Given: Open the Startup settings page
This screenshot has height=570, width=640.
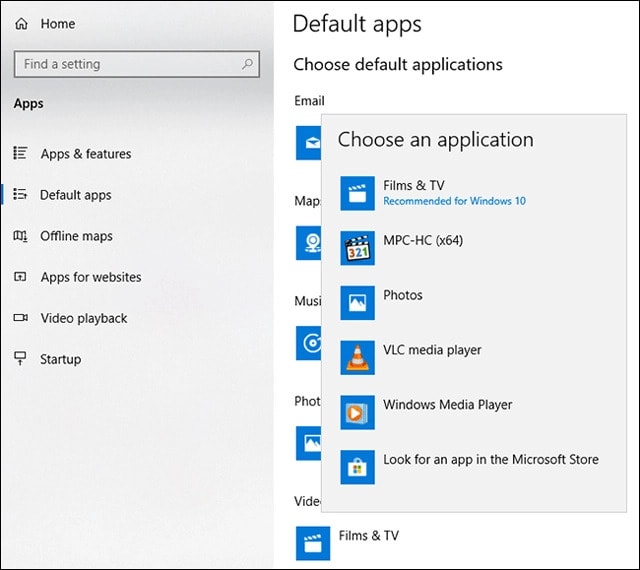Looking at the screenshot, I should pyautogui.click(x=60, y=359).
